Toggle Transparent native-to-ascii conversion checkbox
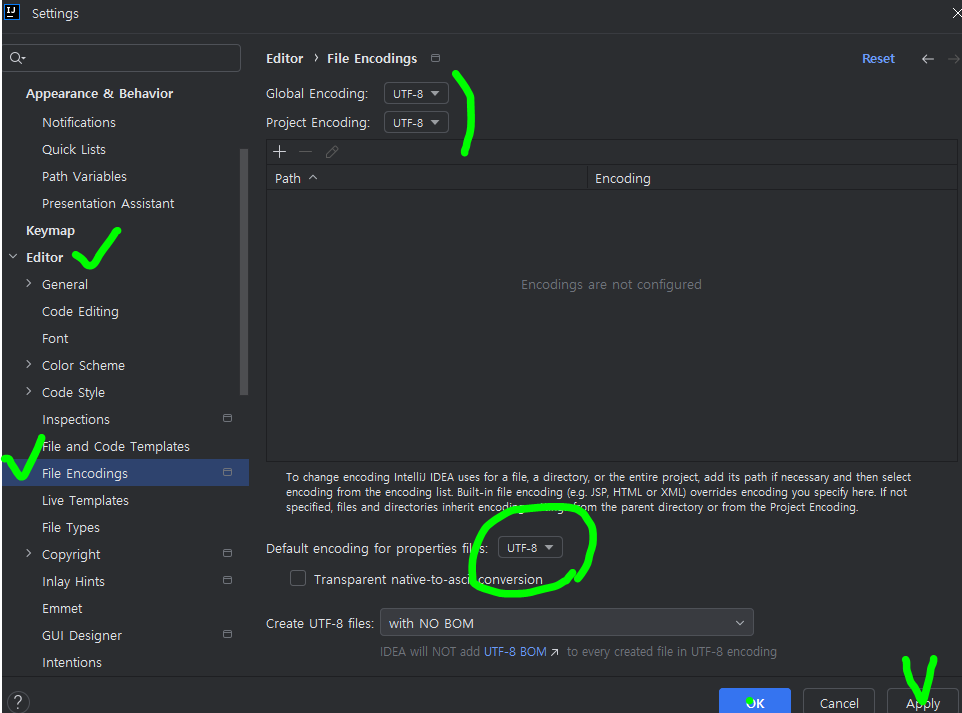Image resolution: width=962 pixels, height=713 pixels. click(x=298, y=579)
